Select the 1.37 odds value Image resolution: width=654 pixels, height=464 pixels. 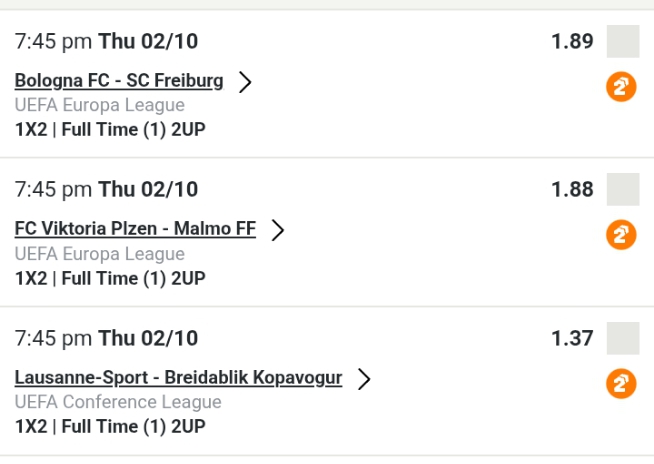pyautogui.click(x=572, y=338)
